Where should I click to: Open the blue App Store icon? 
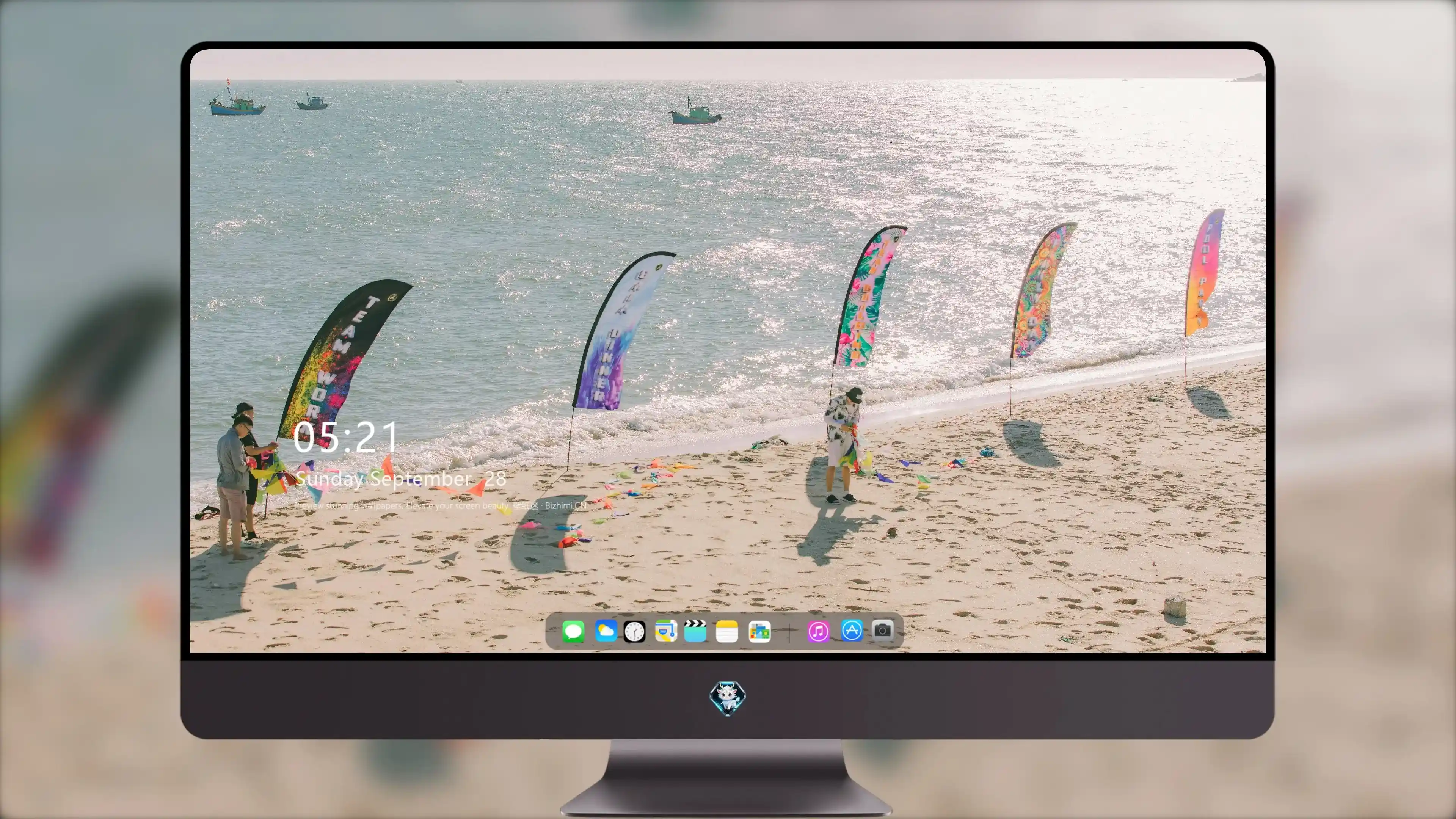pos(852,630)
